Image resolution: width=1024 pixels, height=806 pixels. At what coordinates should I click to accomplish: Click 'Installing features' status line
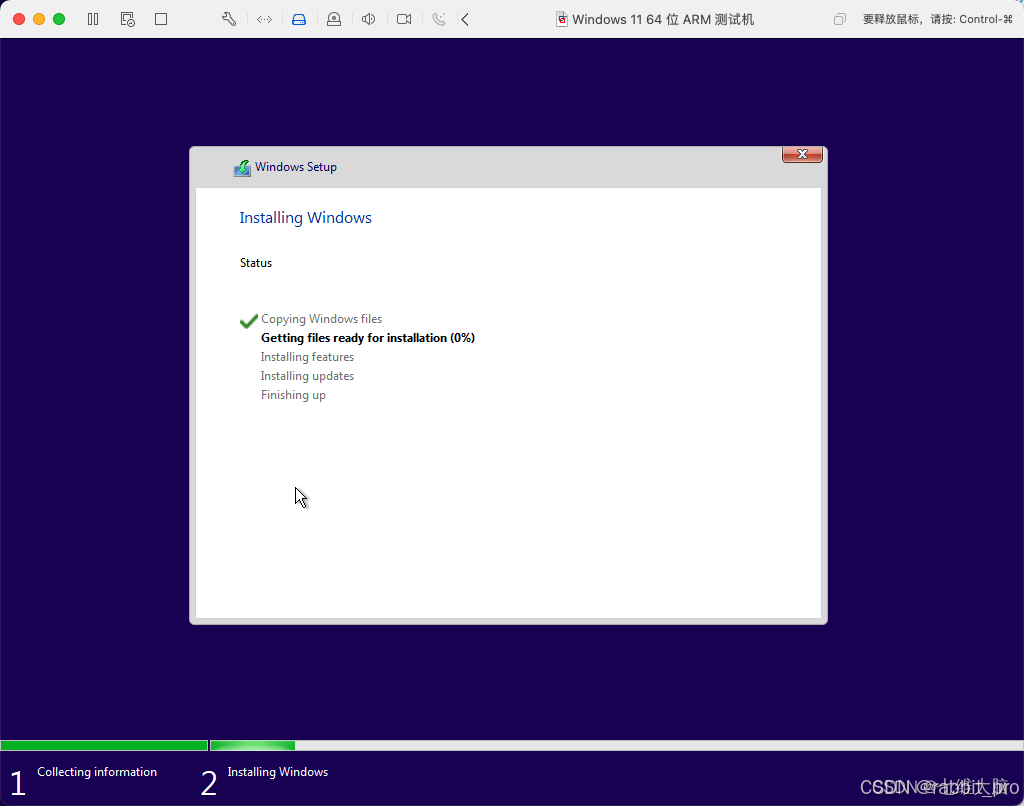[x=307, y=357]
